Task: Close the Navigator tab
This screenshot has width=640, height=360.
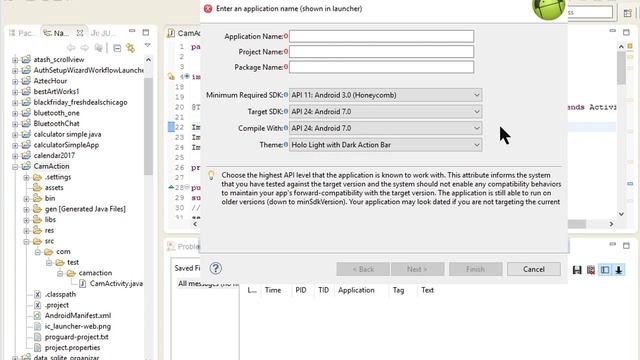Action: (x=80, y=33)
